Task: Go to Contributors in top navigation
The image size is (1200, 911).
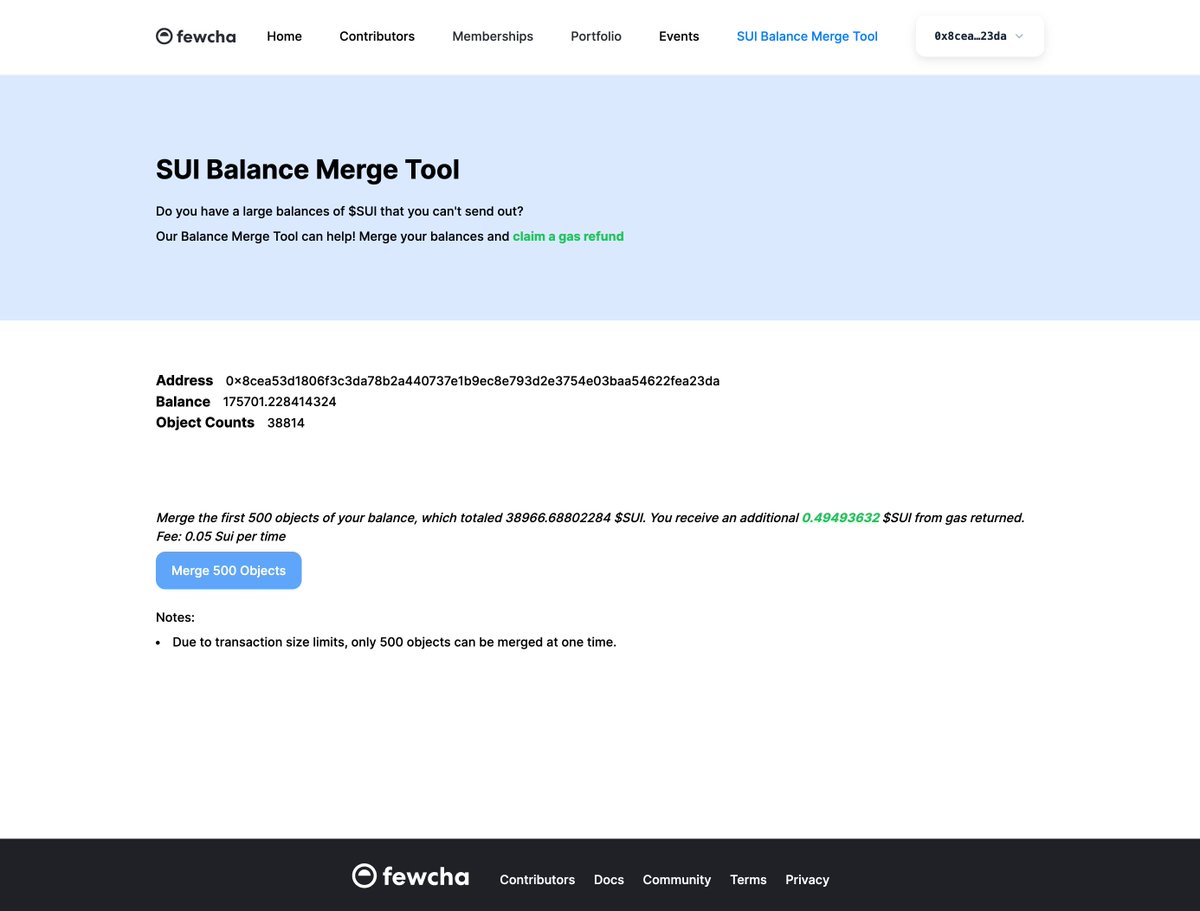Action: 377,36
